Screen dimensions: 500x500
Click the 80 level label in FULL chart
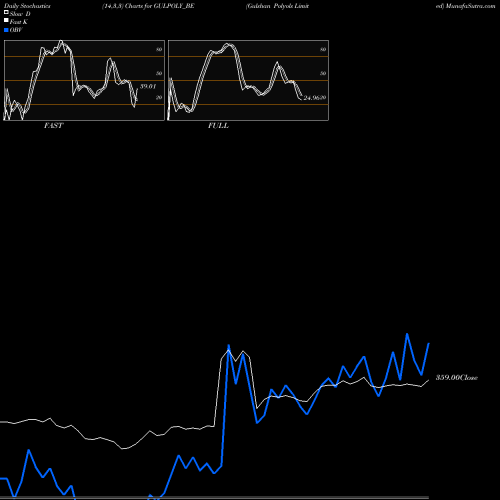tap(323, 49)
